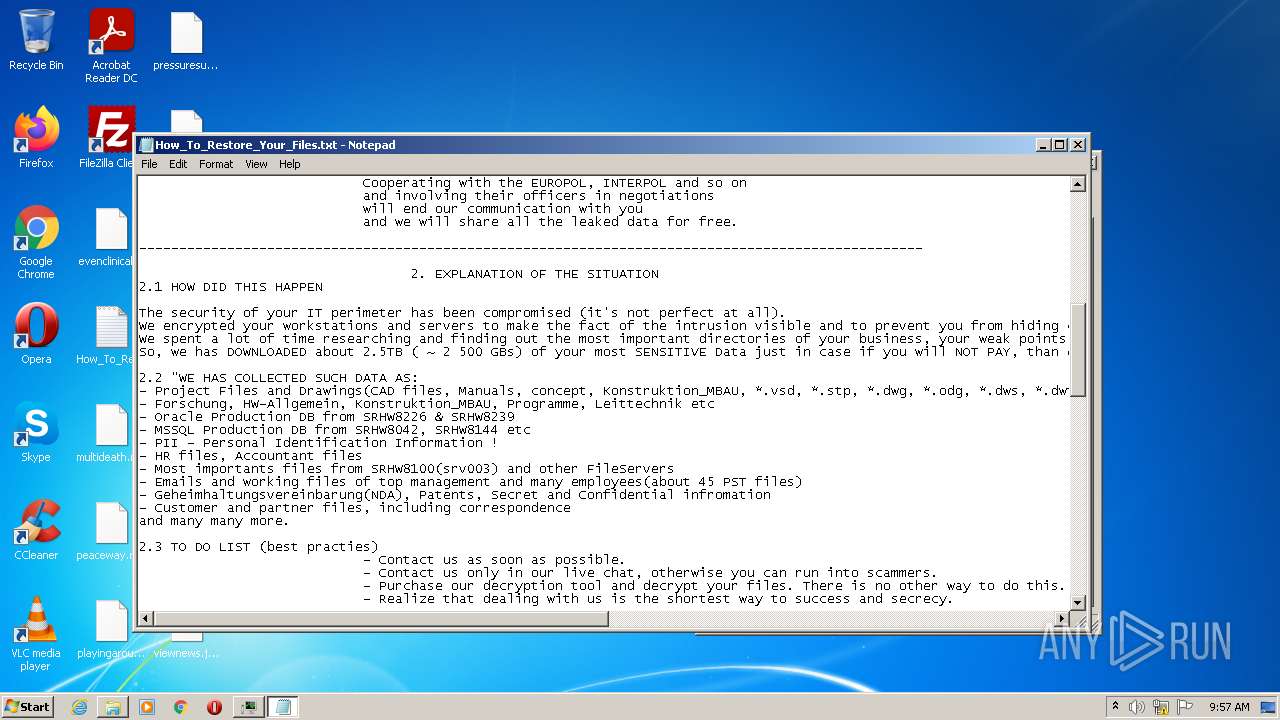The image size is (1280, 720).
Task: Click the '2.3 TO DO LIST' line
Action: pos(258,547)
